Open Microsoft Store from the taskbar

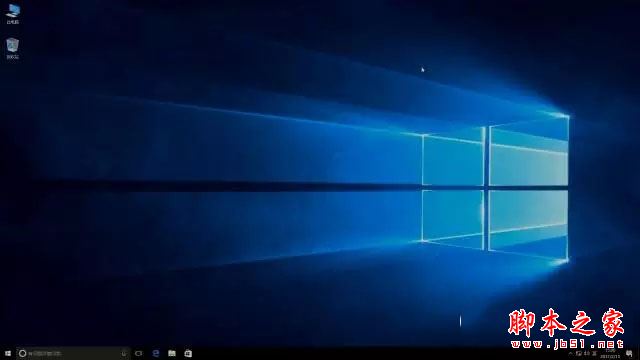click(188, 353)
